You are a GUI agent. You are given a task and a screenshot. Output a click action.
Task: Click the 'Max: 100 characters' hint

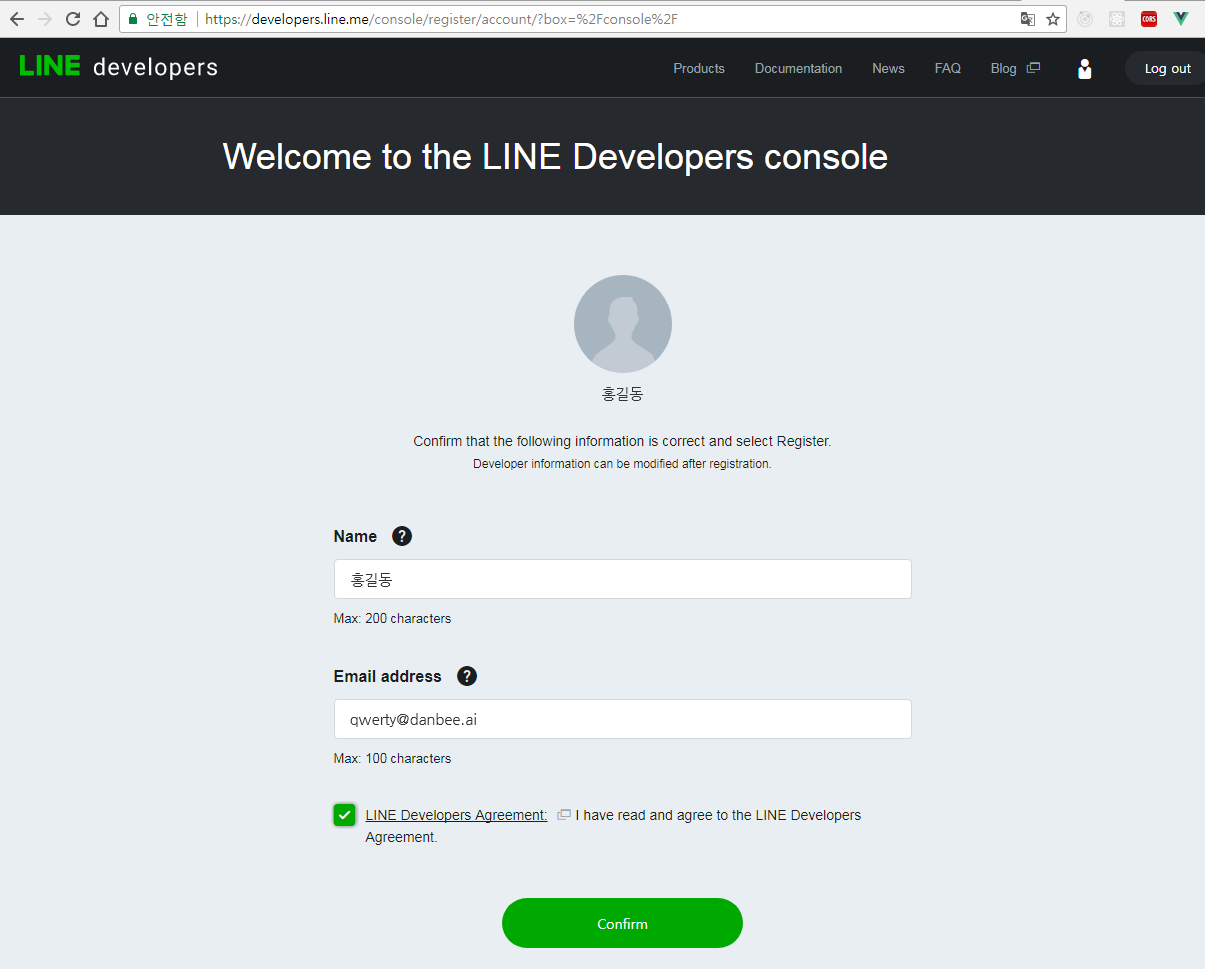(x=392, y=758)
